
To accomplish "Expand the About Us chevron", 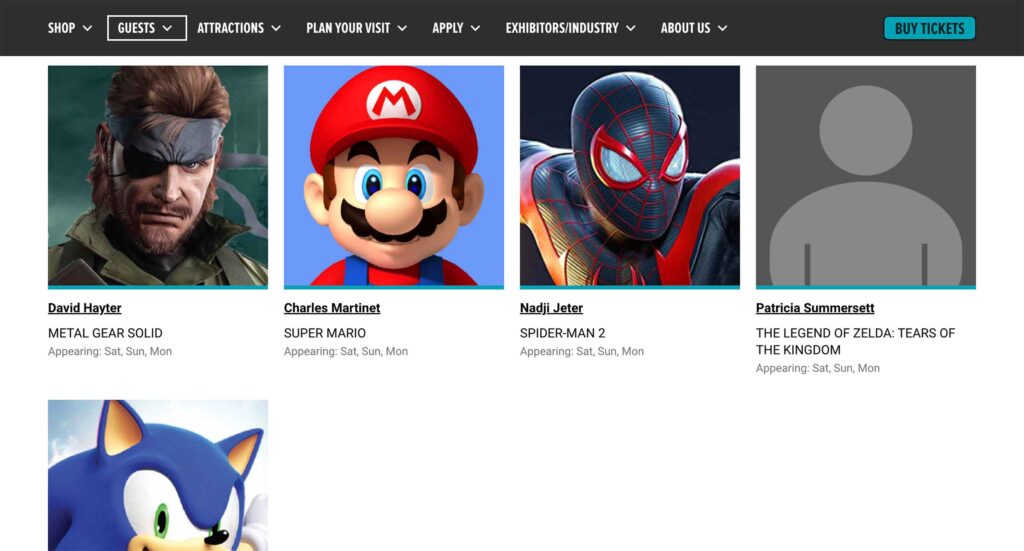I will pos(722,28).
